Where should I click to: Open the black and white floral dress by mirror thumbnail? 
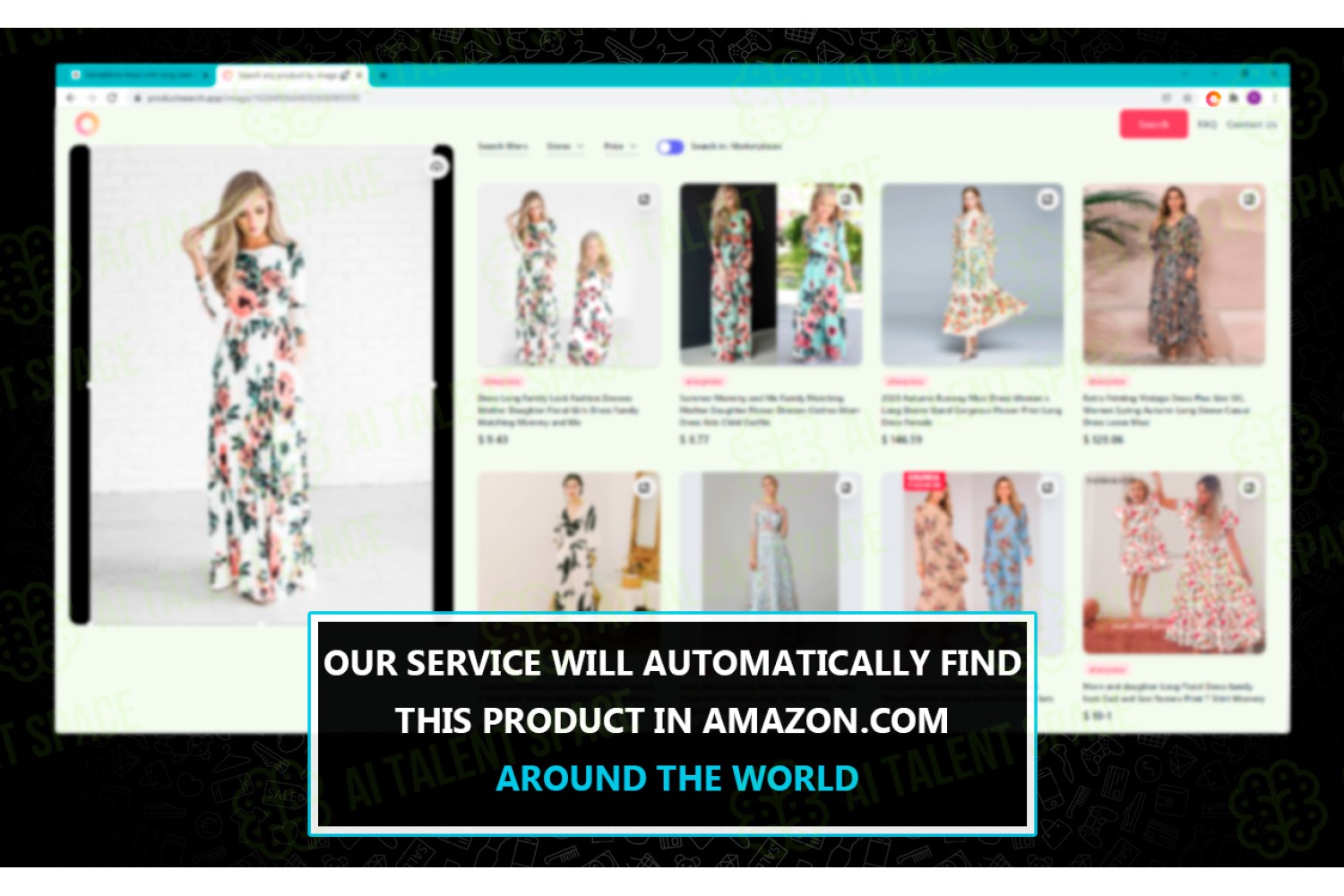coord(569,542)
